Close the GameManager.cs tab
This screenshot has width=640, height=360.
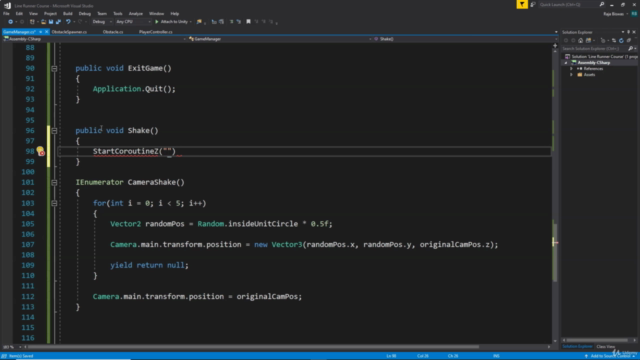(x=47, y=32)
